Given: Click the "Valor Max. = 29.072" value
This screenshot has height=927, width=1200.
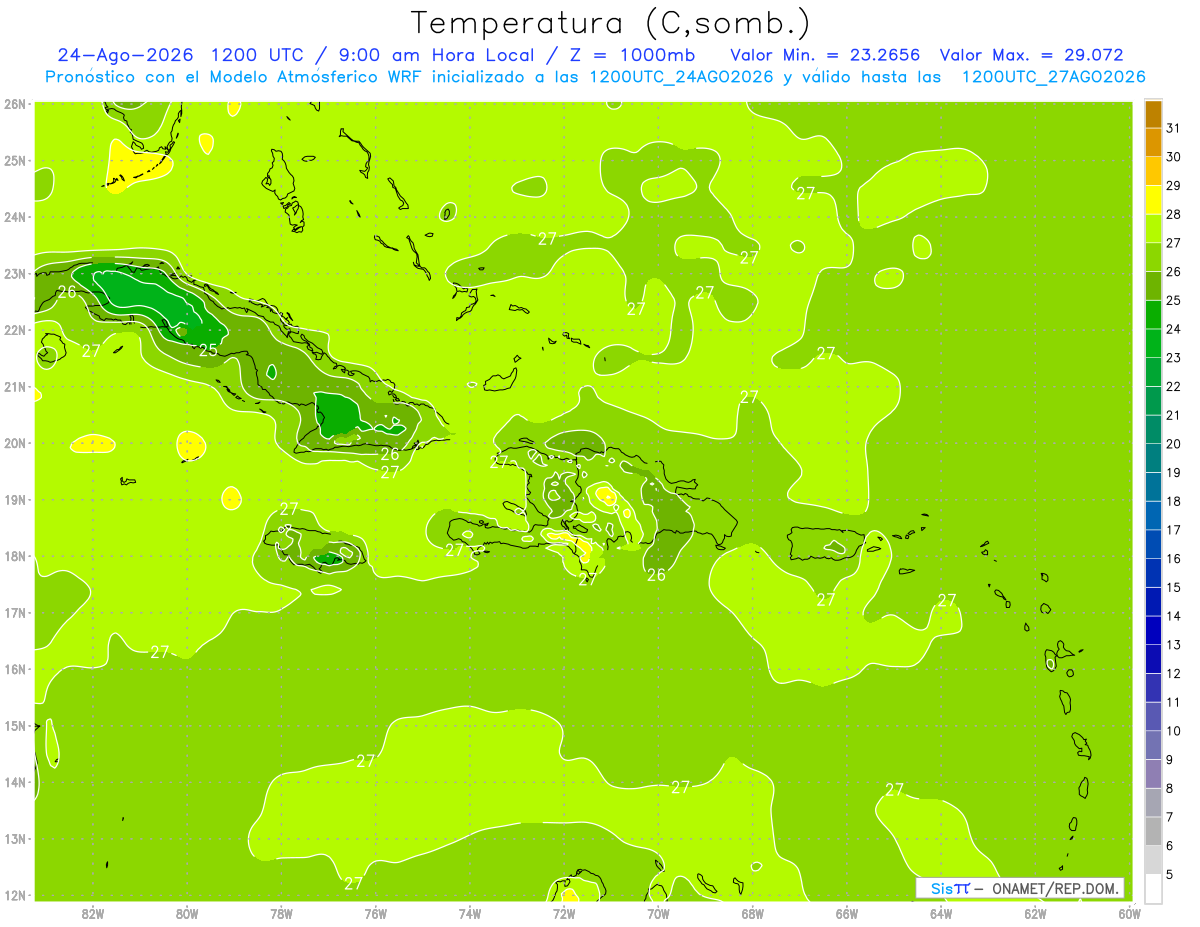Looking at the screenshot, I should (x=1031, y=55).
